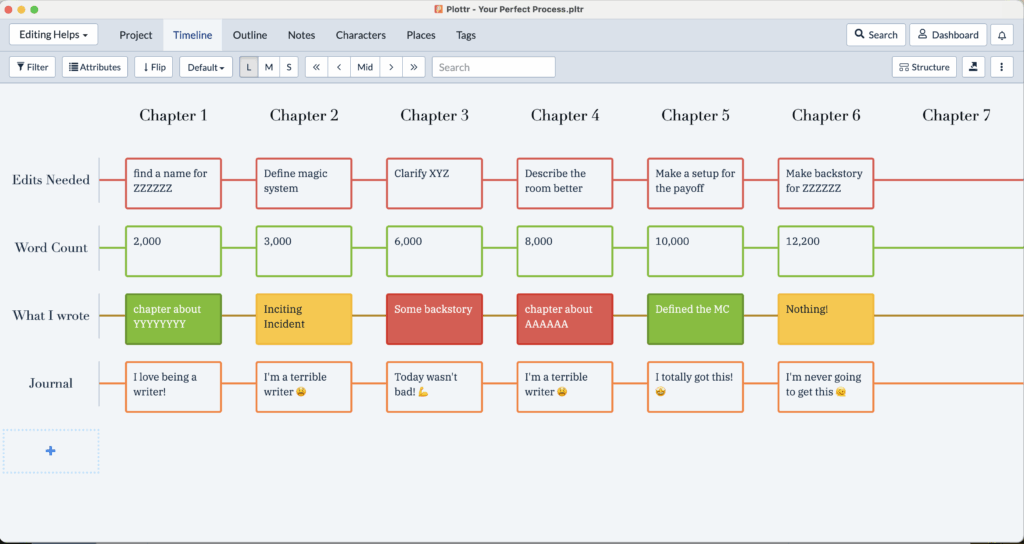The width and height of the screenshot is (1024, 544).
Task: Open the Dashboard
Action: click(x=948, y=35)
